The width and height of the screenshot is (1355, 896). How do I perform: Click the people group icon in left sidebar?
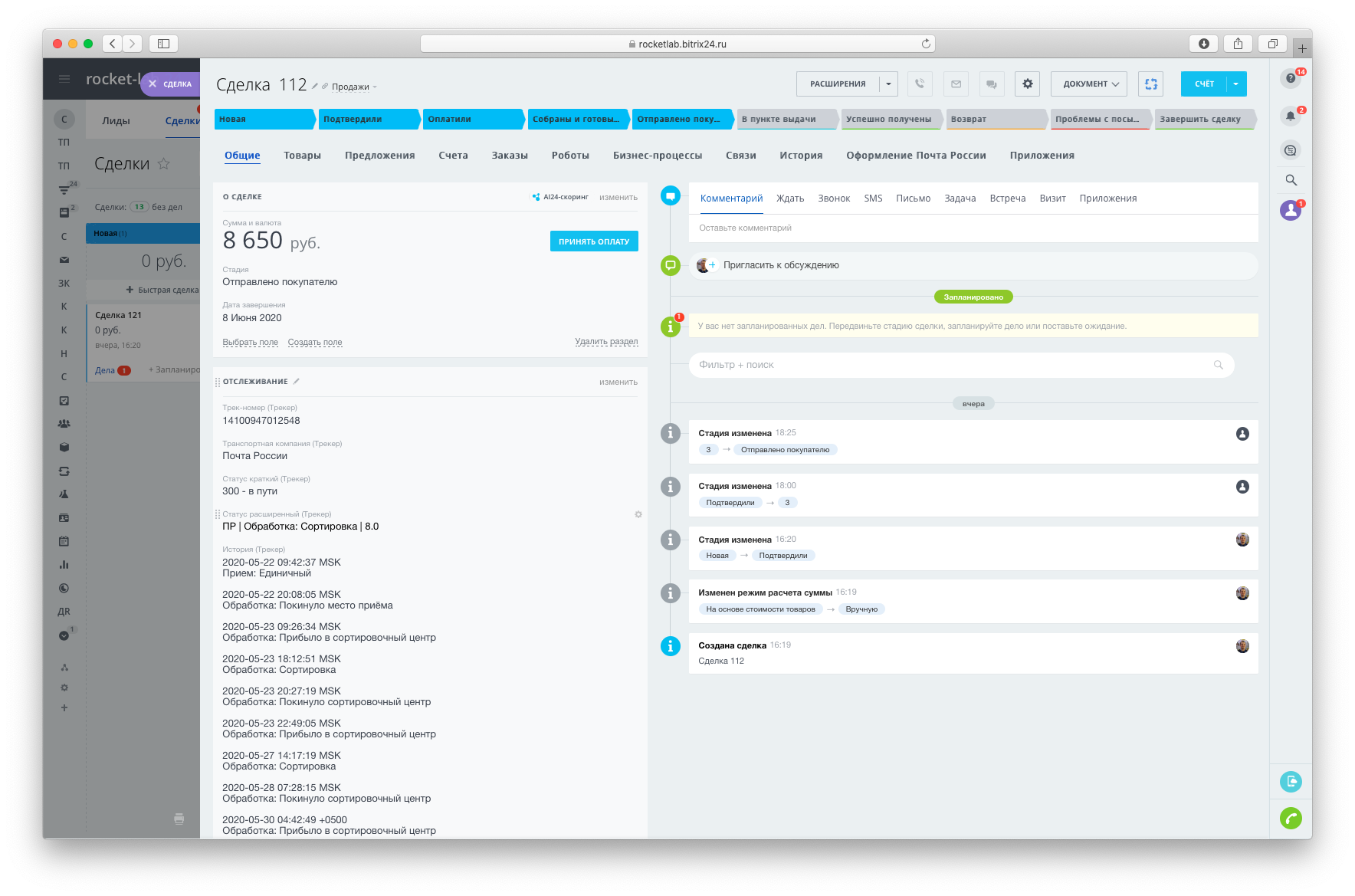click(64, 424)
